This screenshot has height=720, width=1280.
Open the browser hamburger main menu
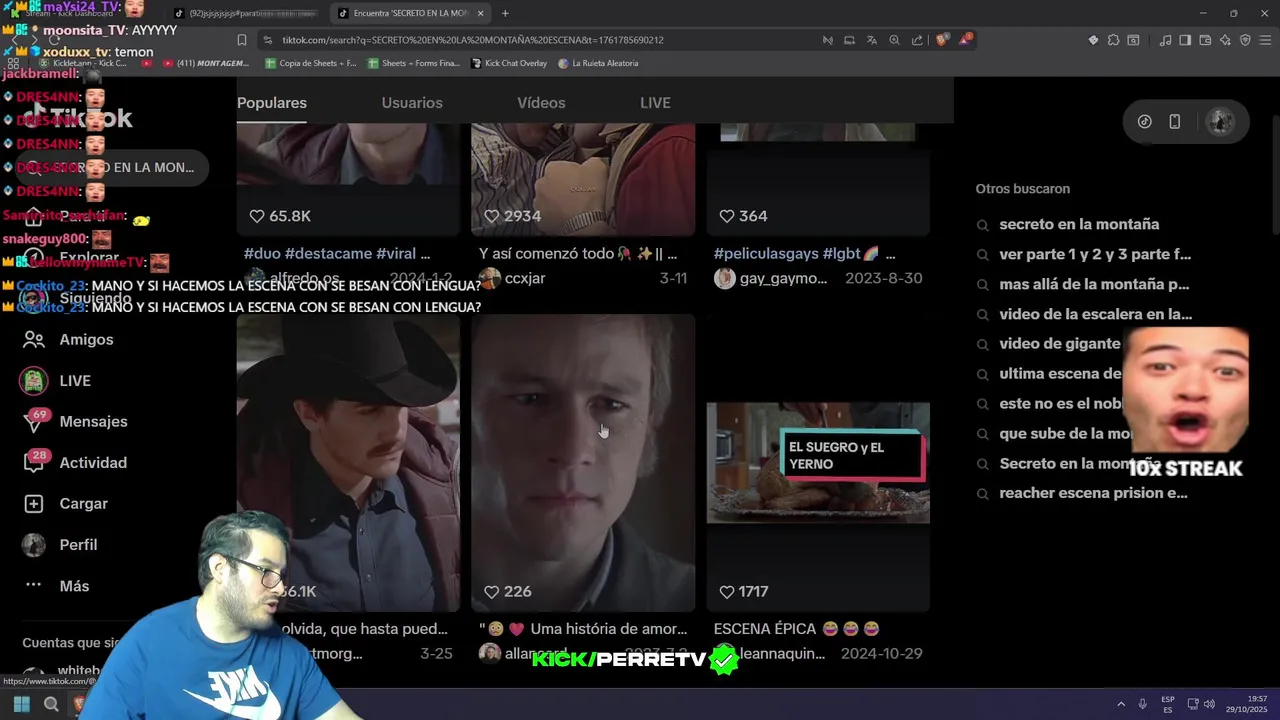pyautogui.click(x=1265, y=40)
